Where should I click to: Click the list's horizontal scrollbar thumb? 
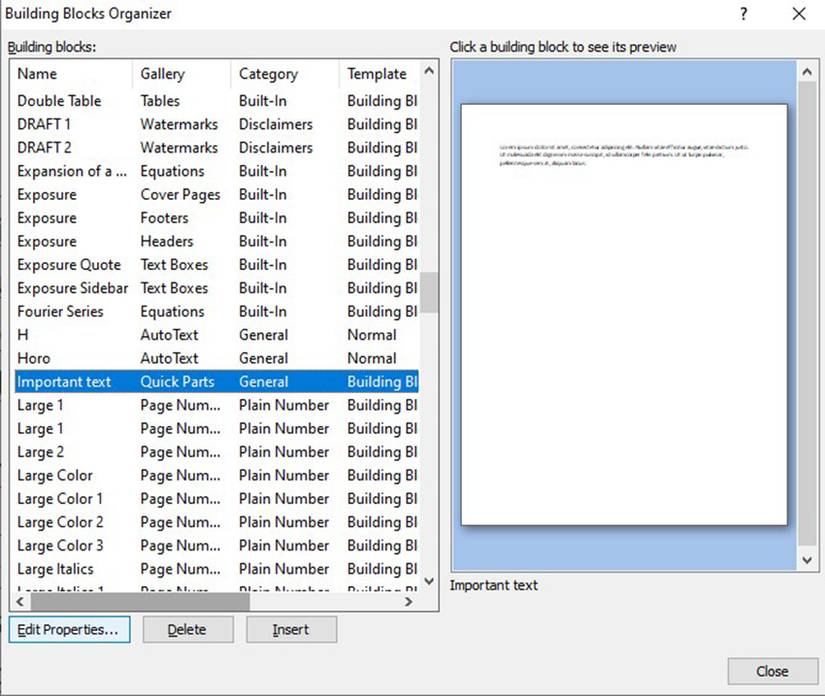point(140,601)
